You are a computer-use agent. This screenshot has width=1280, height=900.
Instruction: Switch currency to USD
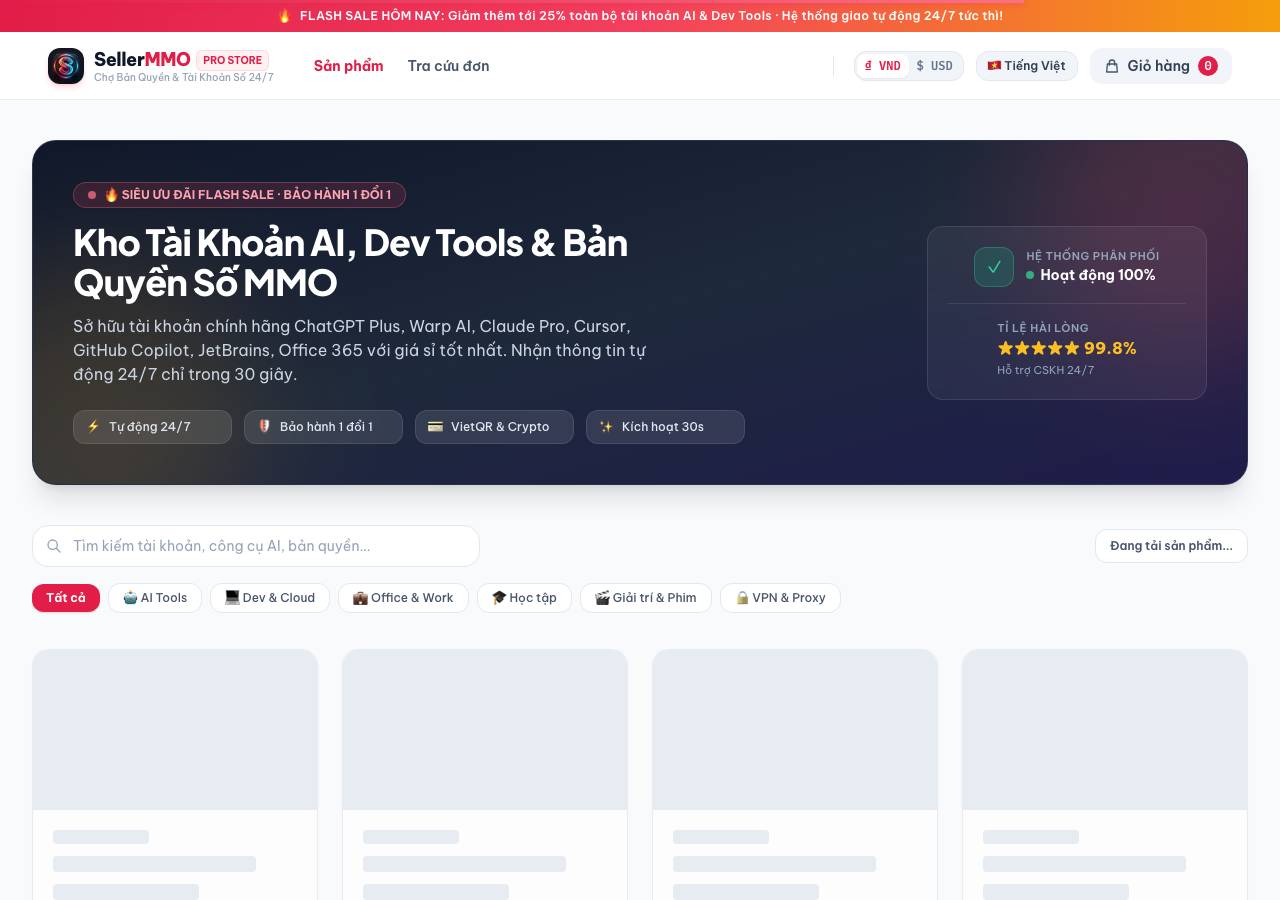coord(935,66)
